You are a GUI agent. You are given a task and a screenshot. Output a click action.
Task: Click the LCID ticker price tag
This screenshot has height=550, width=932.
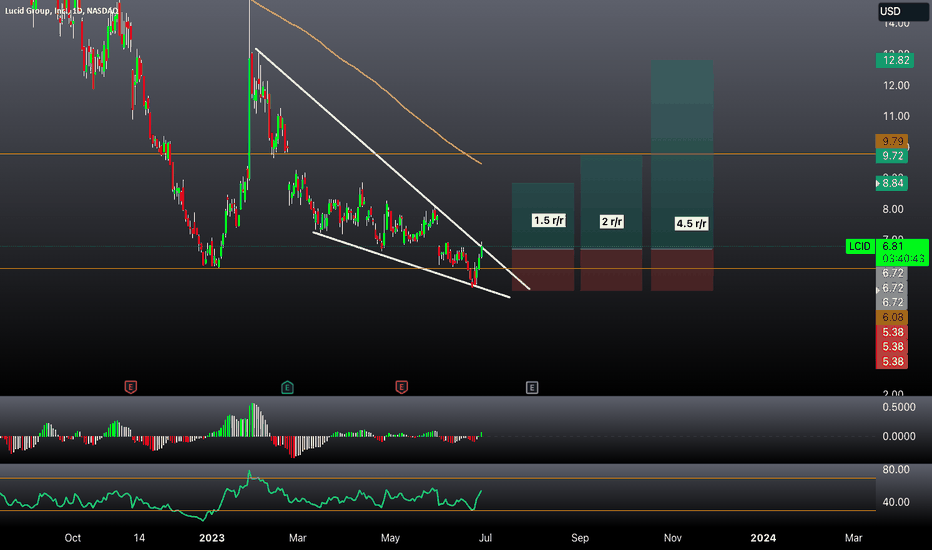click(860, 246)
